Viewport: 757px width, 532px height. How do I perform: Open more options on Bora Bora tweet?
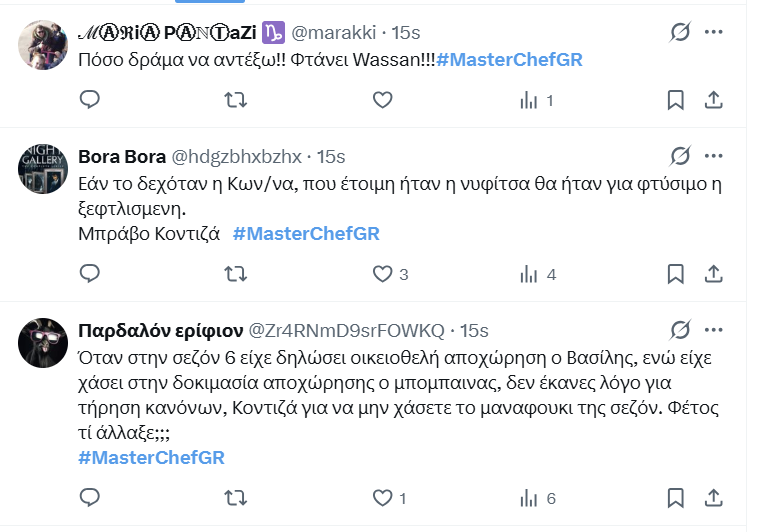point(713,156)
